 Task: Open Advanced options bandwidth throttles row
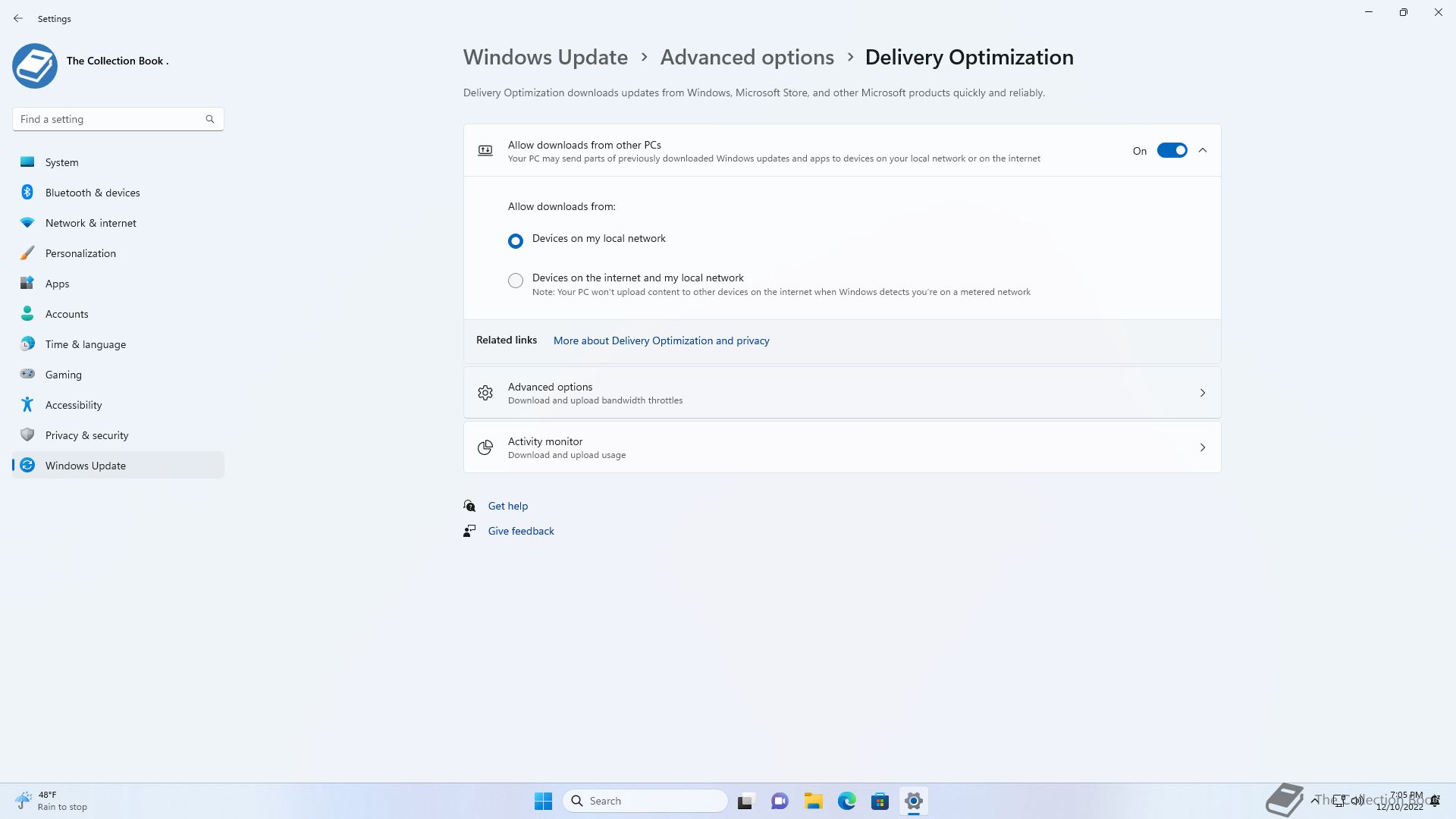(x=842, y=393)
